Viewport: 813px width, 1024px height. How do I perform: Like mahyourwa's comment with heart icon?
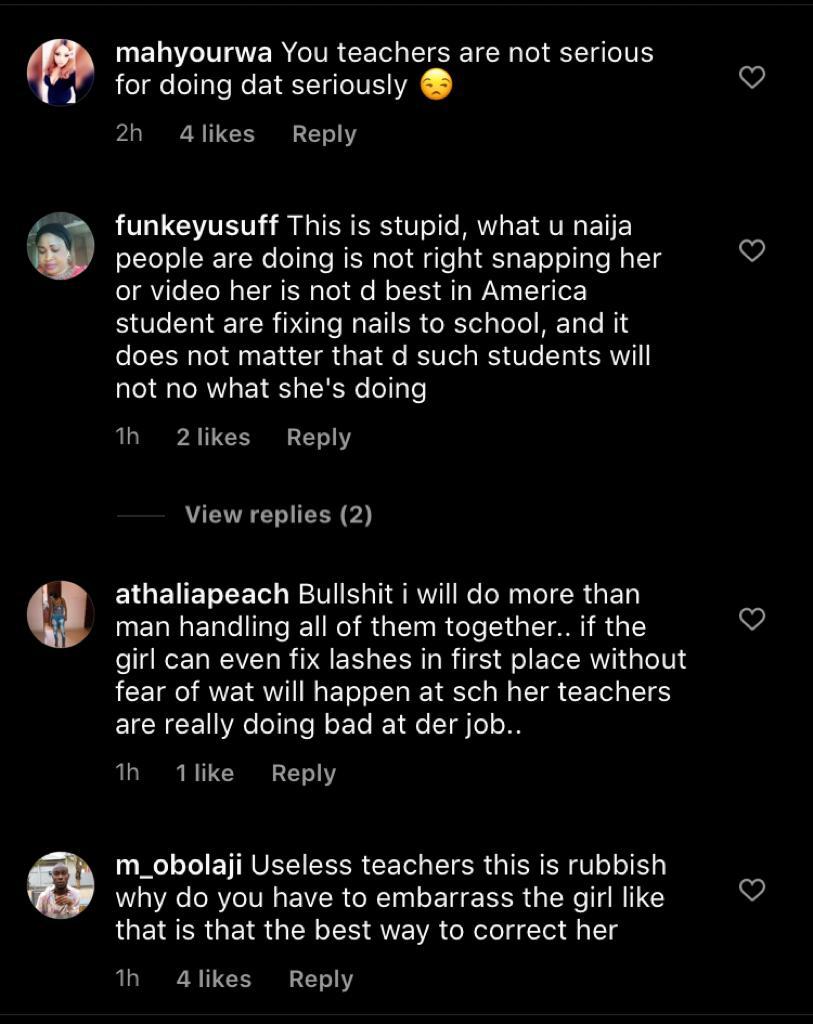[751, 77]
